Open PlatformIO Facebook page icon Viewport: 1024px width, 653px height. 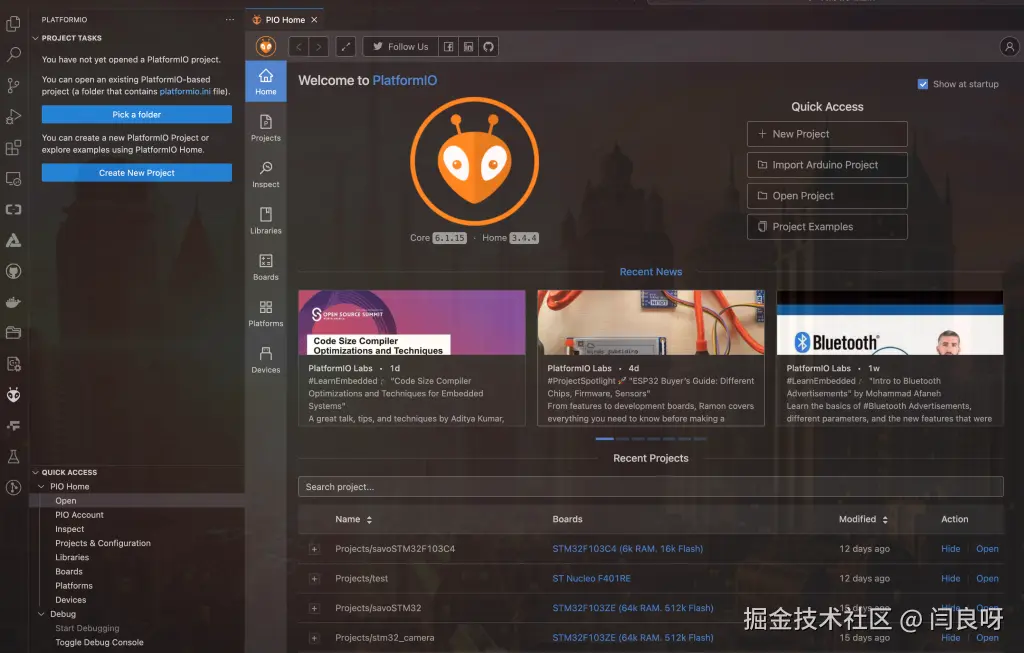449,46
